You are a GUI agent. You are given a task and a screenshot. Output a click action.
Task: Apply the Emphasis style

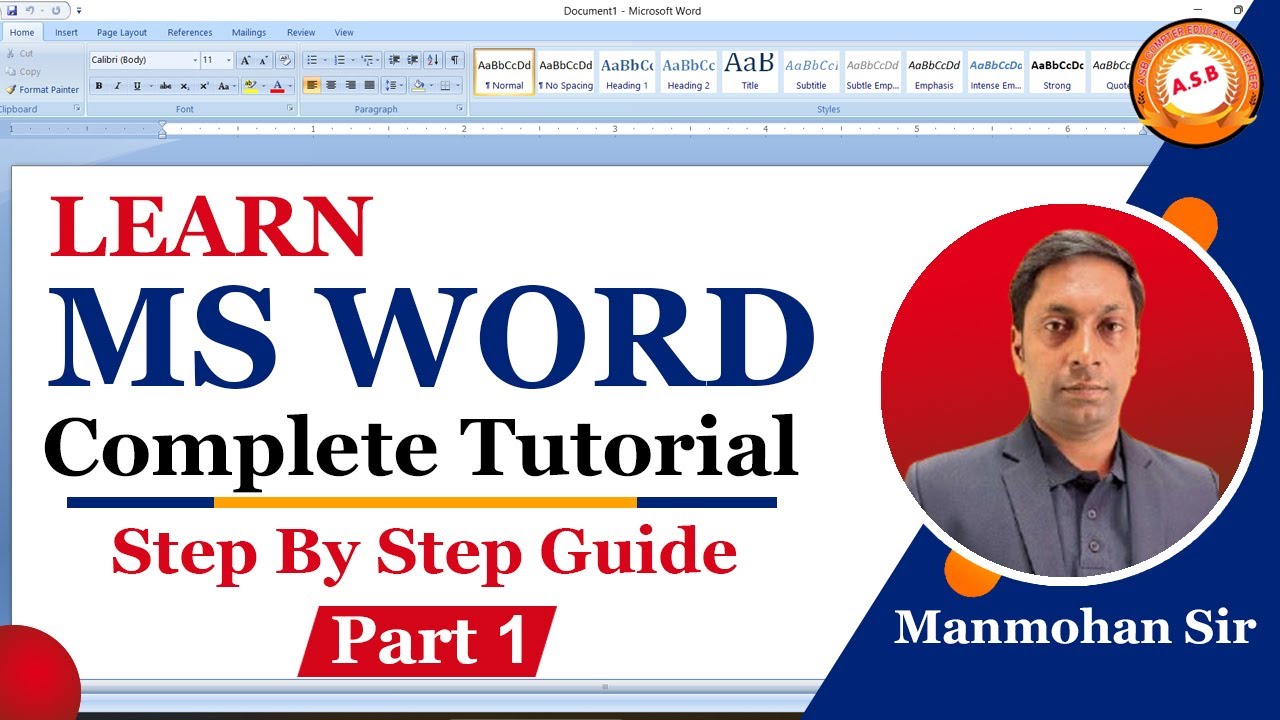point(934,72)
